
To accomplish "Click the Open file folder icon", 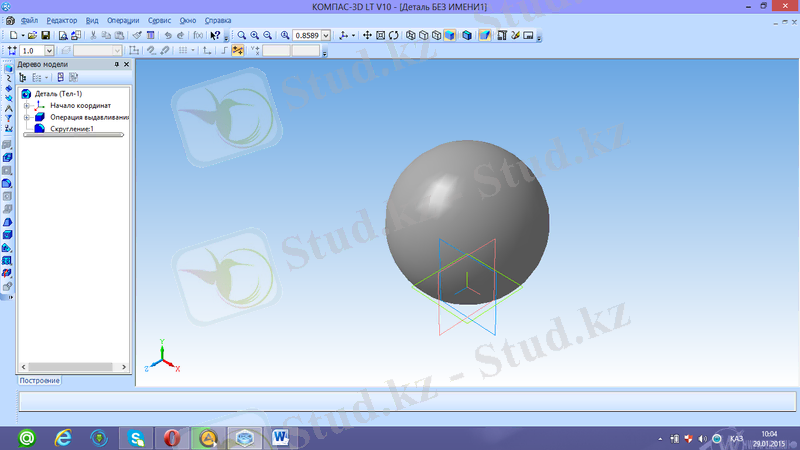I will [x=32, y=35].
